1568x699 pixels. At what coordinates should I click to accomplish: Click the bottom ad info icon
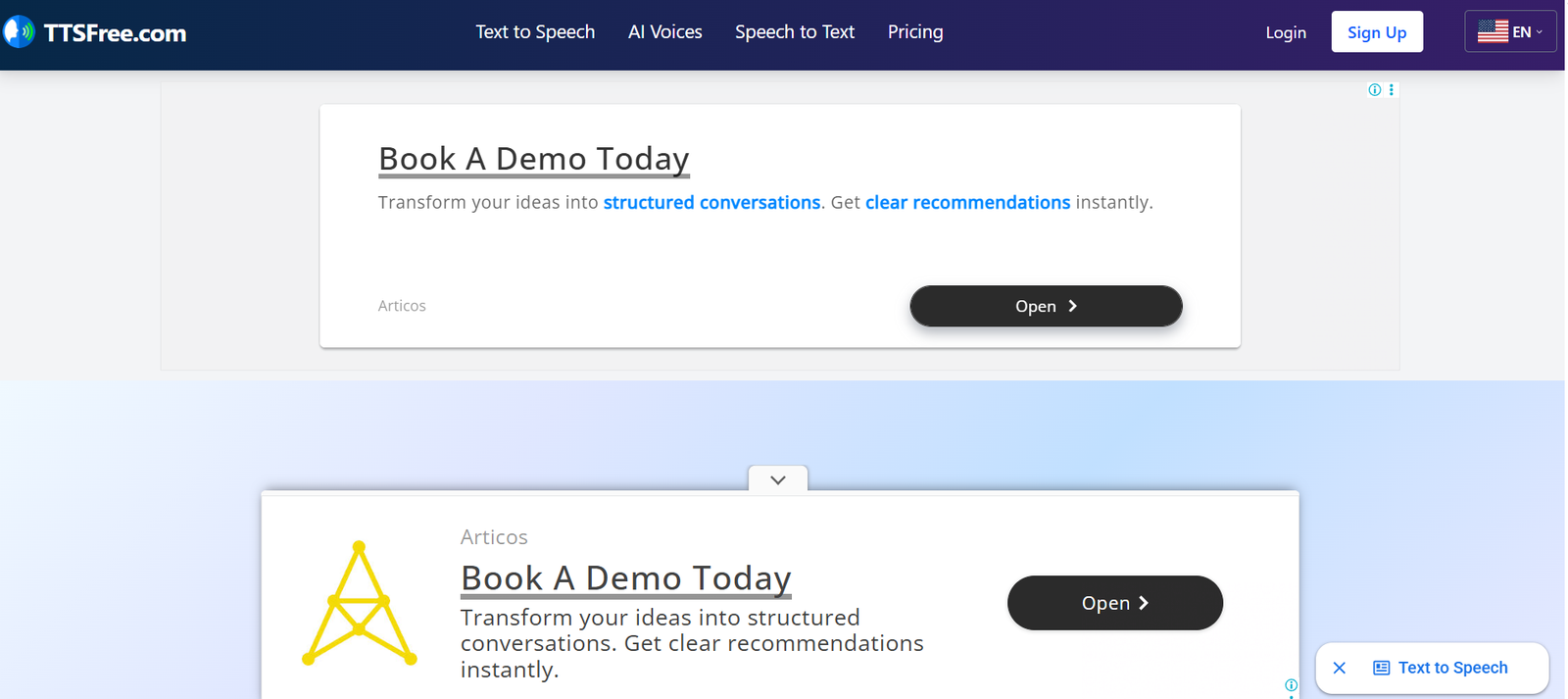coord(1291,685)
